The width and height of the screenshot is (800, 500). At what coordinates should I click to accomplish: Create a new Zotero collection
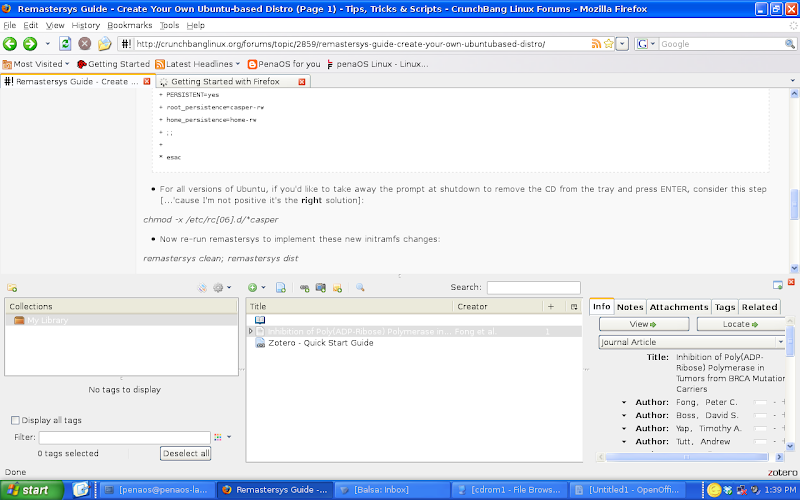point(12,288)
